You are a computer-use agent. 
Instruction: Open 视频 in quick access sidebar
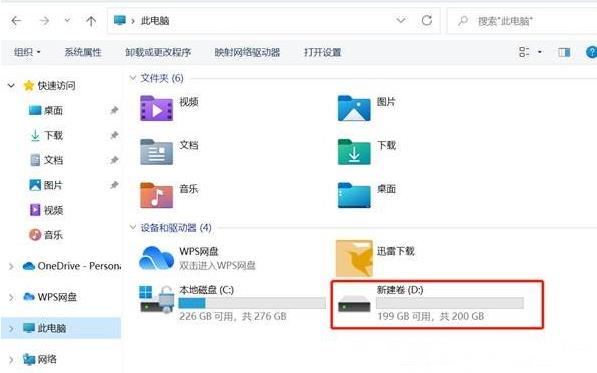(53, 210)
